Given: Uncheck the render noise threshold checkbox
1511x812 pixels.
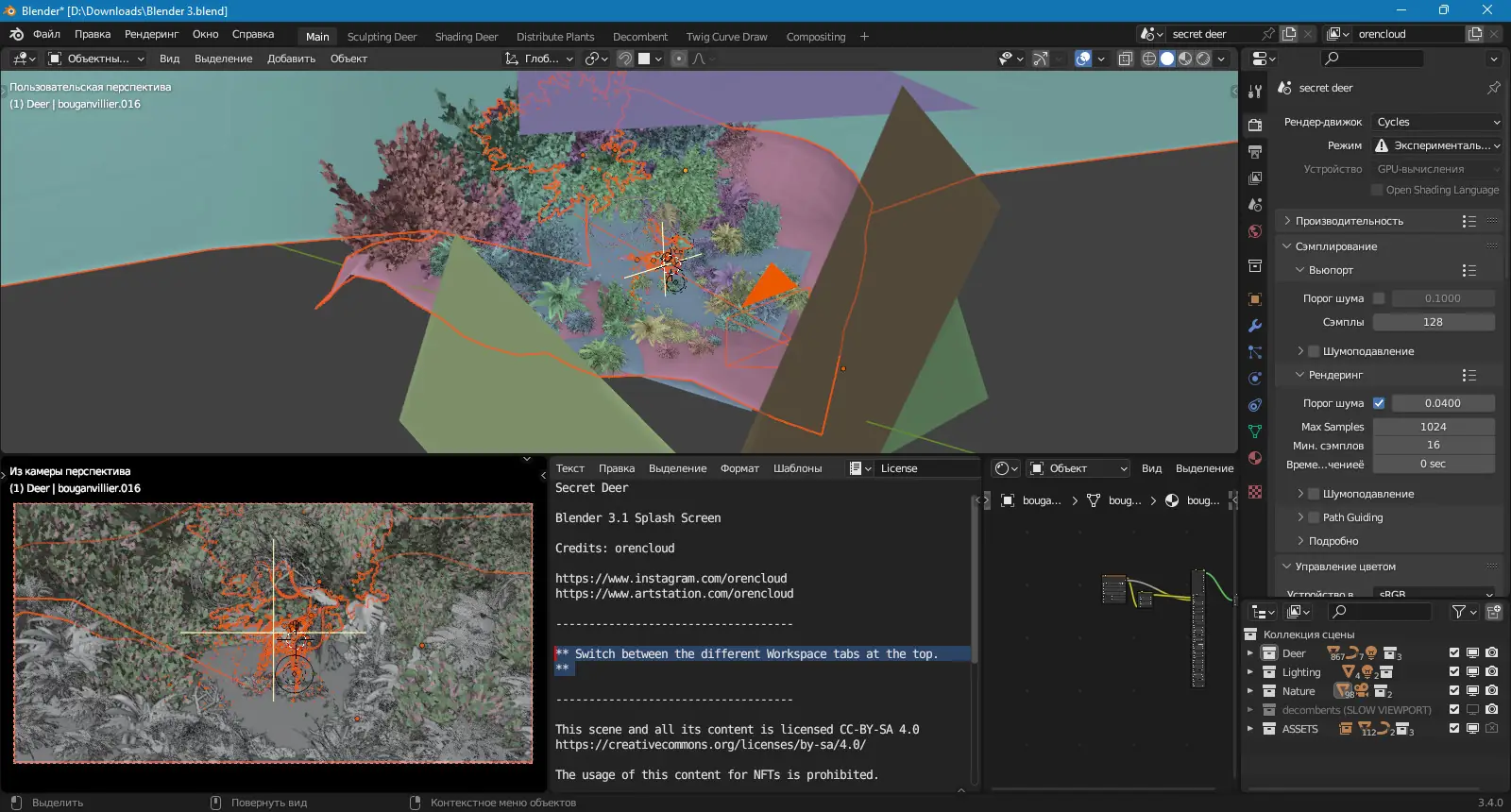Looking at the screenshot, I should point(1379,403).
